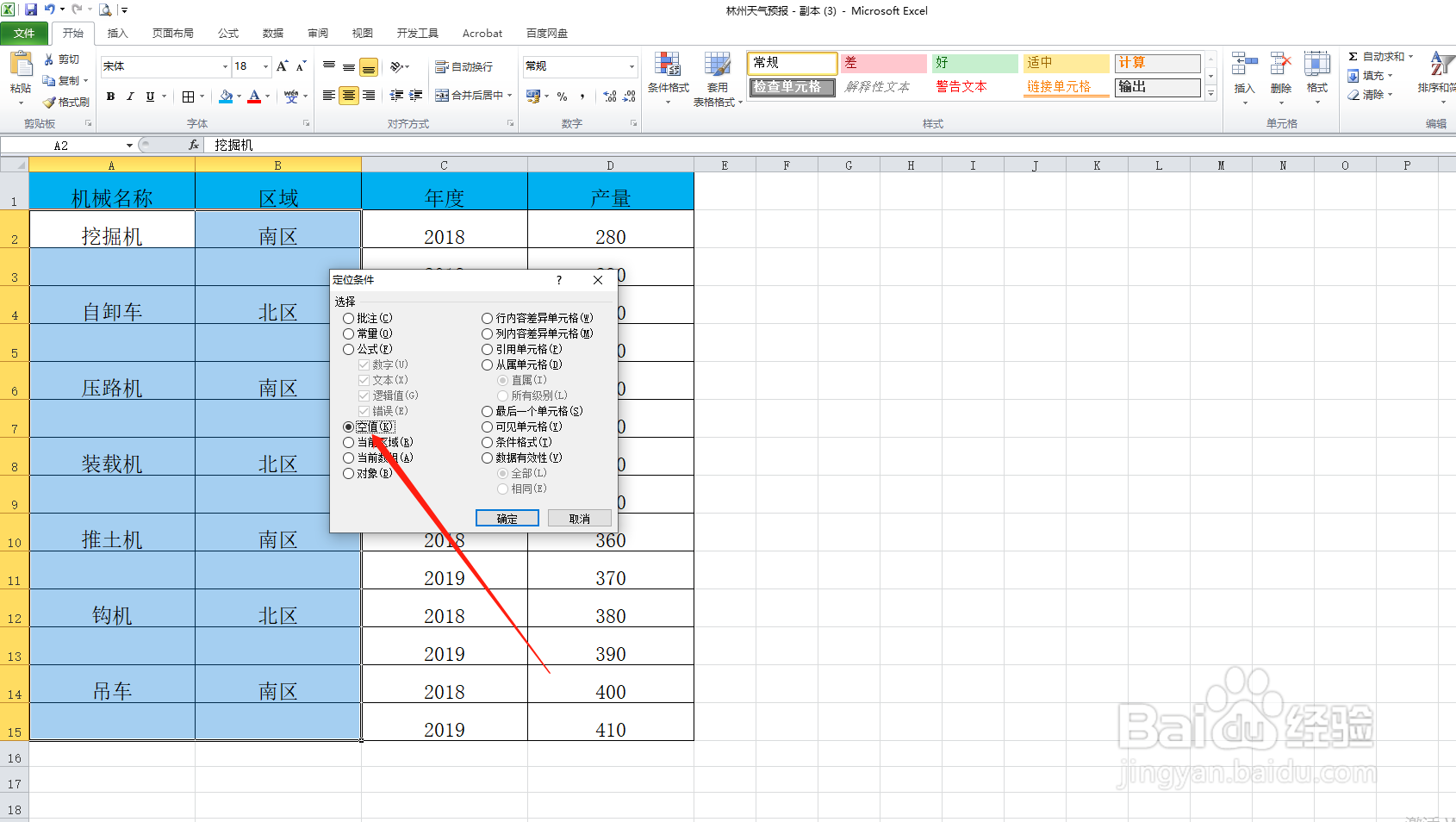The width and height of the screenshot is (1456, 822).
Task: Switch to the Page Layout (页面布局) tab
Action: [172, 34]
